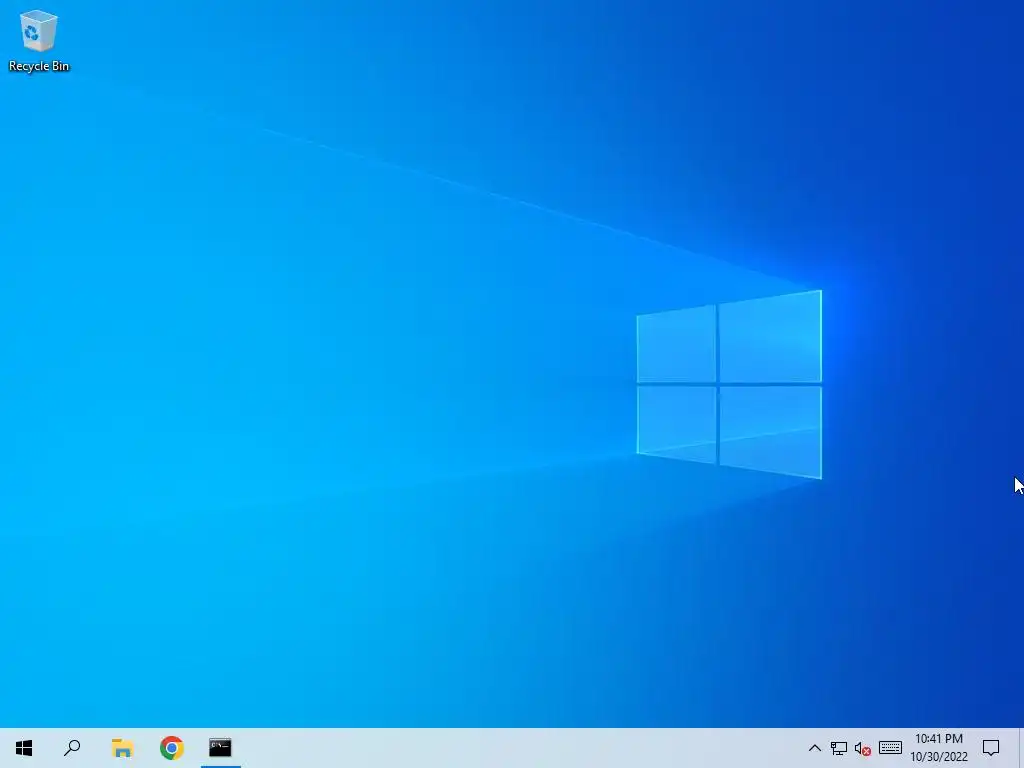Click the muted volume speaker icon
The width and height of the screenshot is (1024, 768).
pyautogui.click(x=863, y=748)
